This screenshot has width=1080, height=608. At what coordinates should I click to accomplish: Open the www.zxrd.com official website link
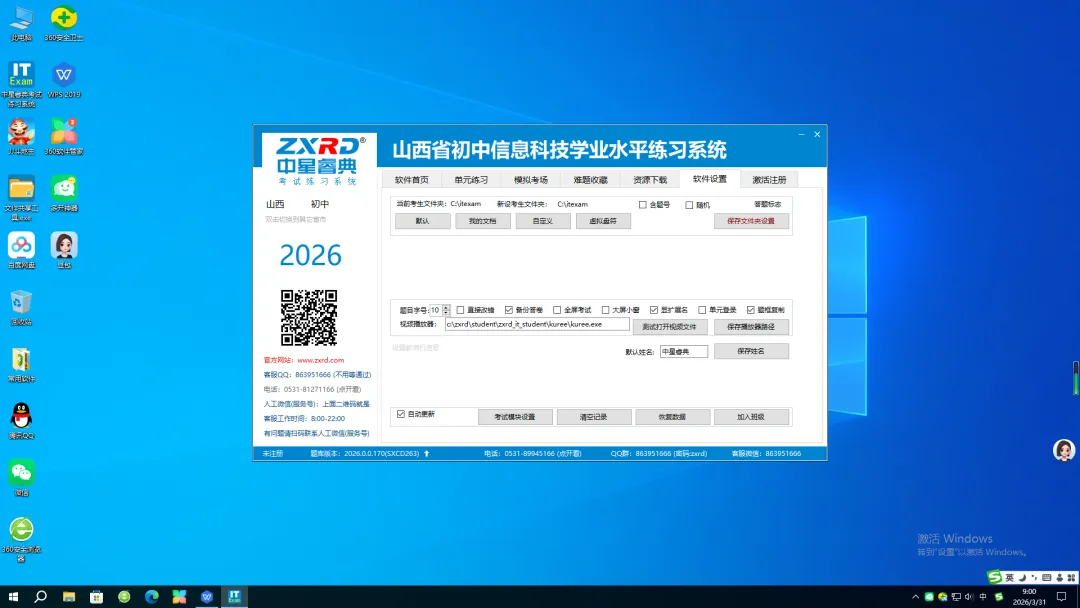point(320,360)
